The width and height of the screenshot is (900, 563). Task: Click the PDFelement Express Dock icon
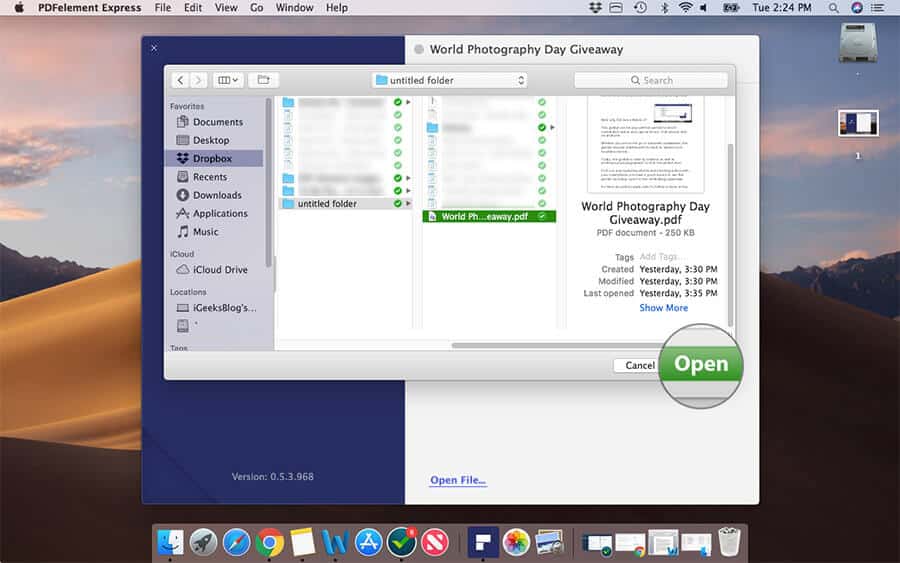click(483, 542)
